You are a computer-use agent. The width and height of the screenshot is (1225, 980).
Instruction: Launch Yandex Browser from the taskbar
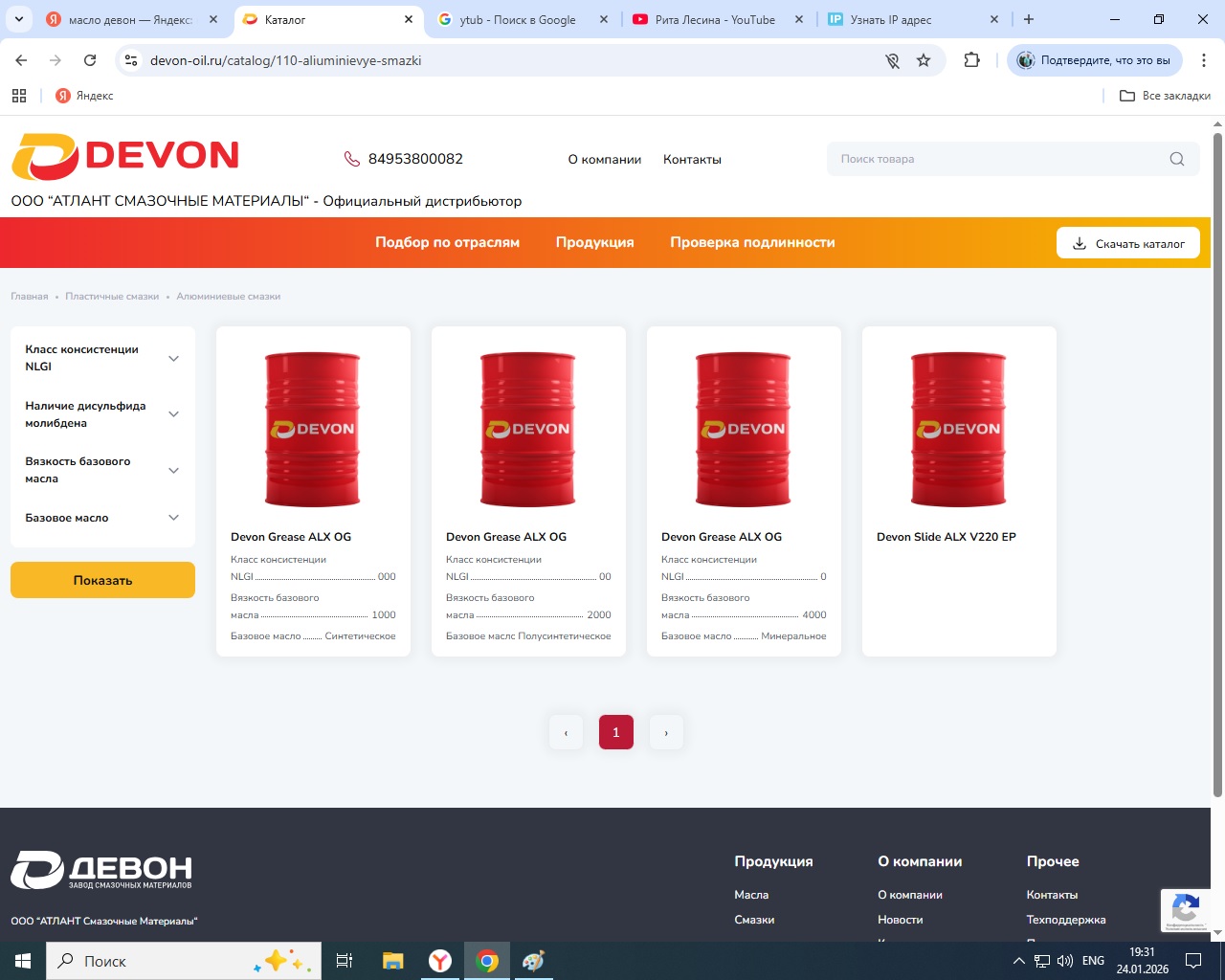tap(440, 961)
